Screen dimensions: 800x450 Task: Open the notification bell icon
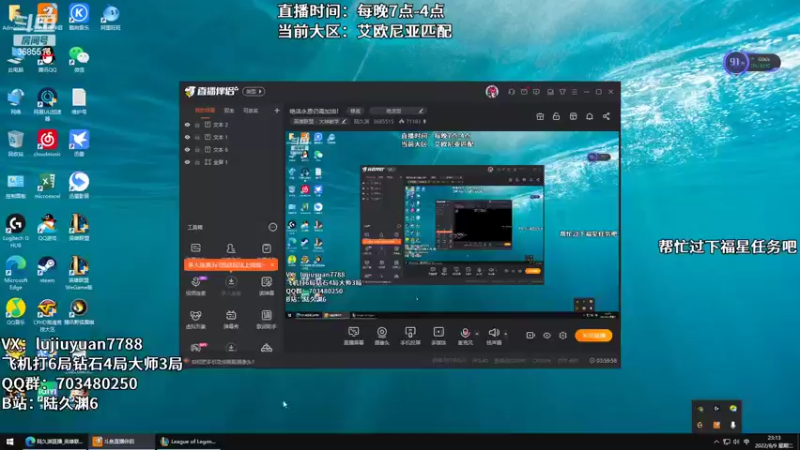tap(589, 116)
